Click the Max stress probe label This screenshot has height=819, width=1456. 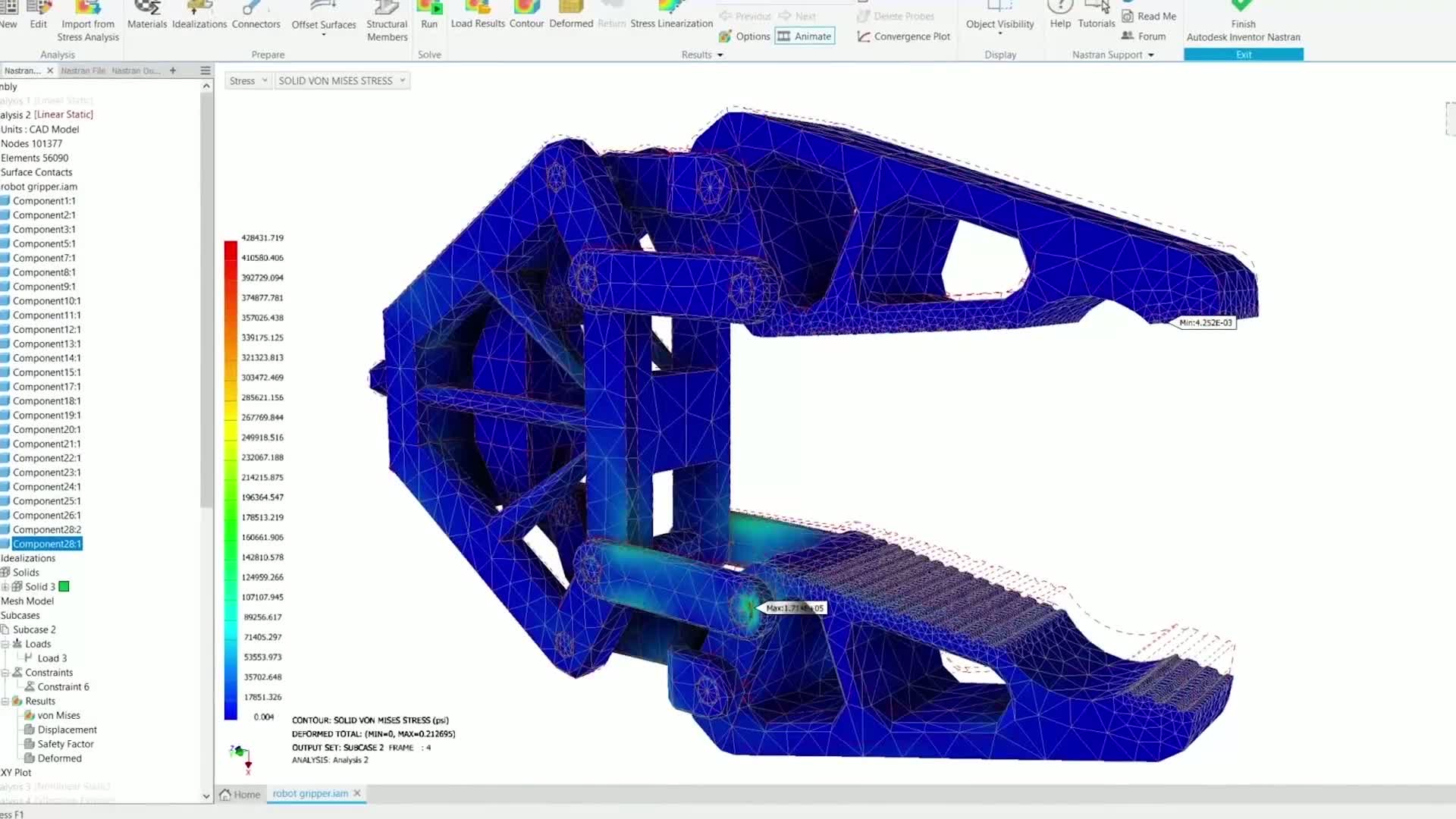click(x=794, y=608)
